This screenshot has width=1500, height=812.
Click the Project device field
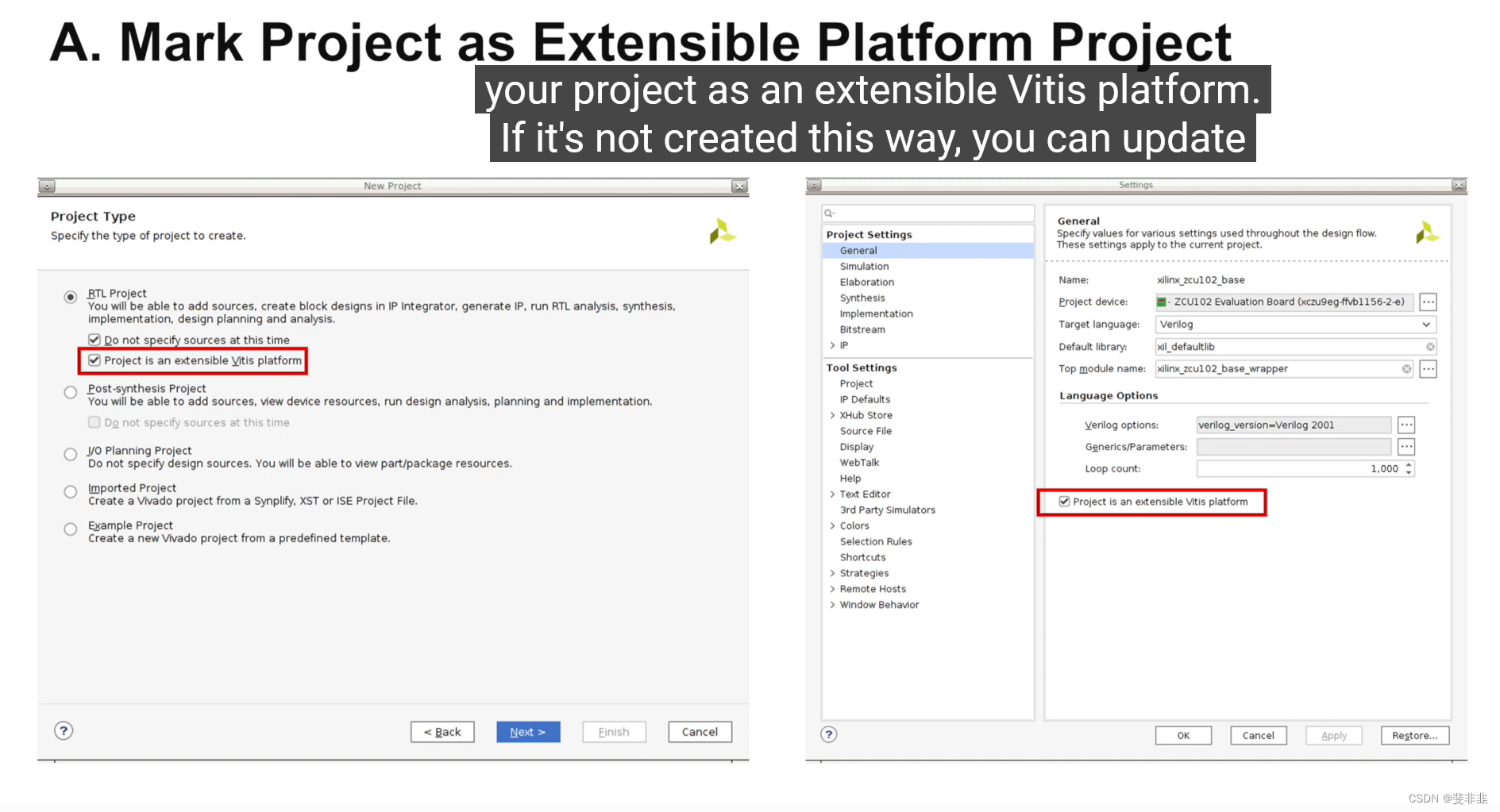(1284, 302)
